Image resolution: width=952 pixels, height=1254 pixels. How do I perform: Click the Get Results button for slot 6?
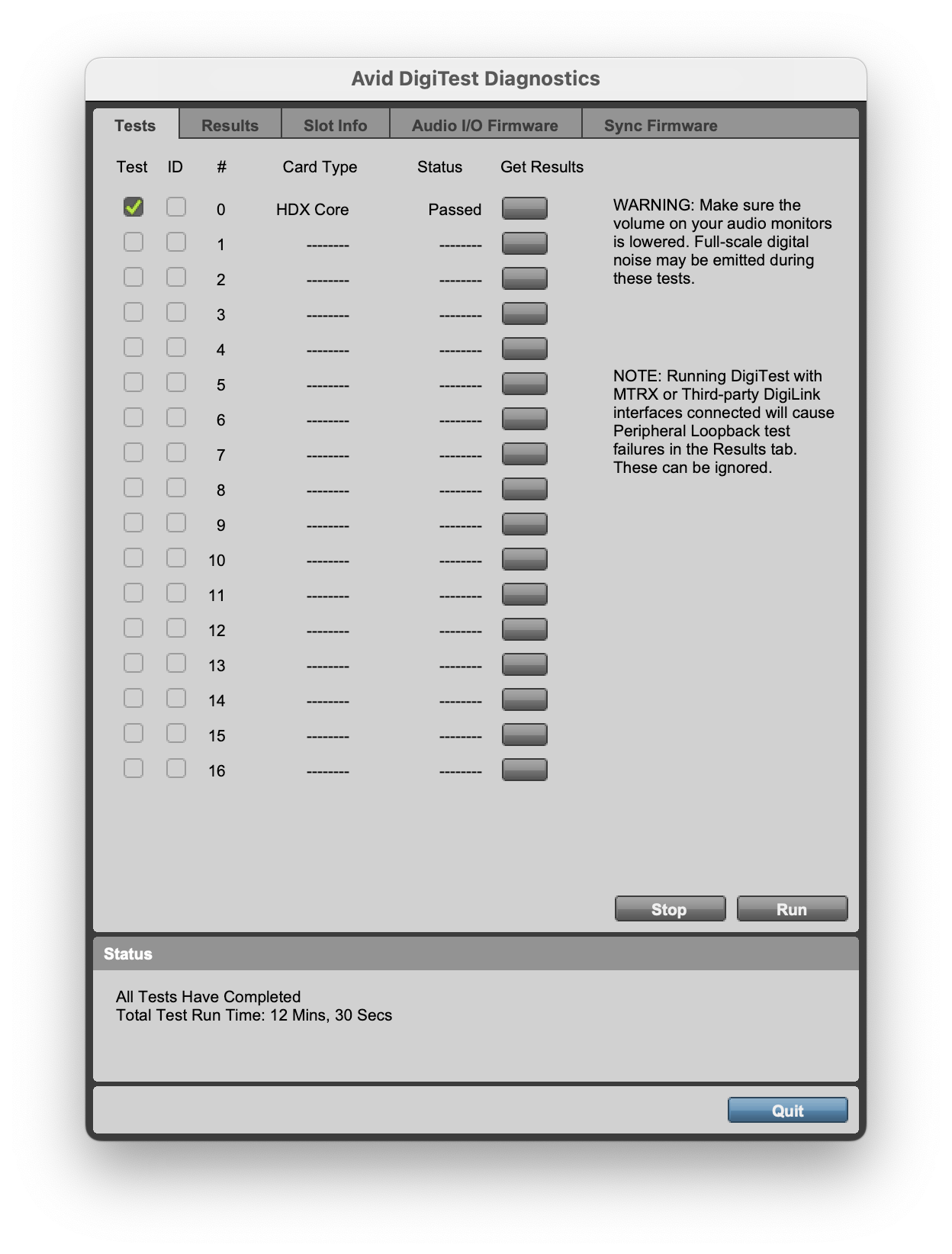pyautogui.click(x=525, y=419)
